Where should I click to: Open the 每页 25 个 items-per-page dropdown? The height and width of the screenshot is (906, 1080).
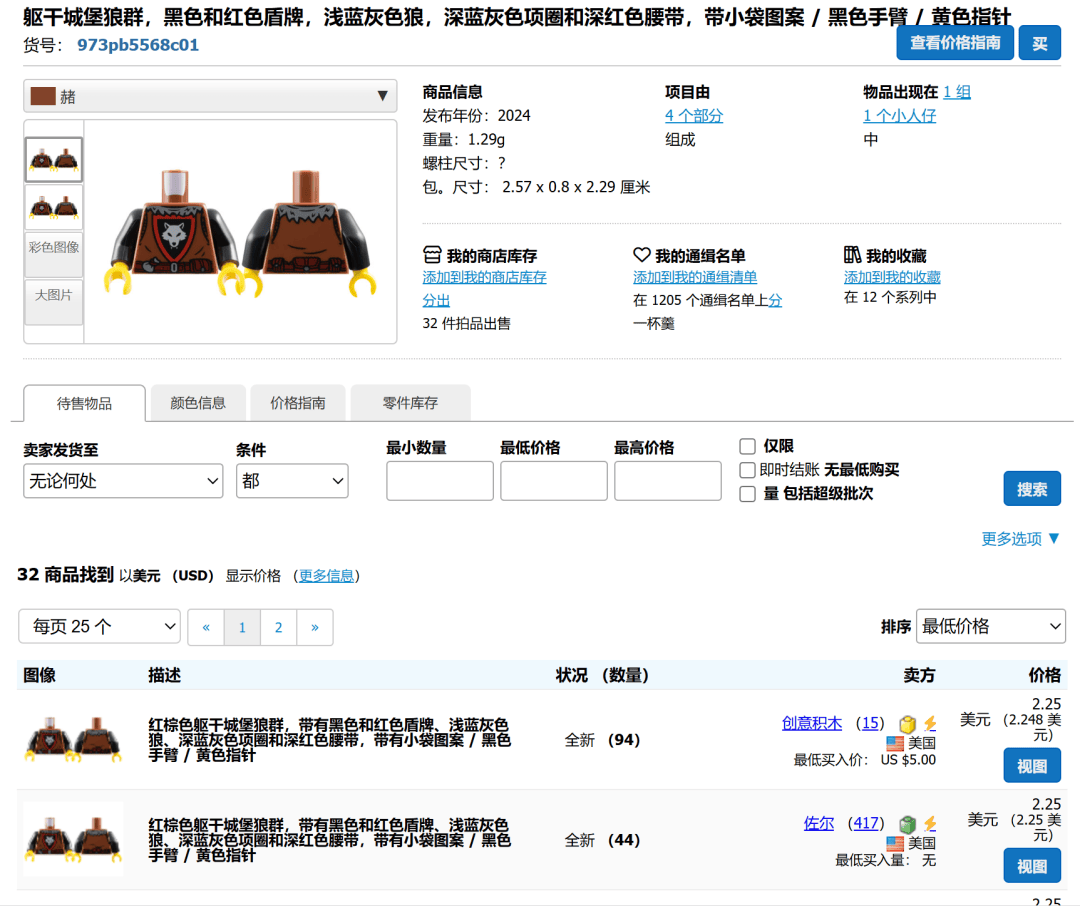coord(99,627)
